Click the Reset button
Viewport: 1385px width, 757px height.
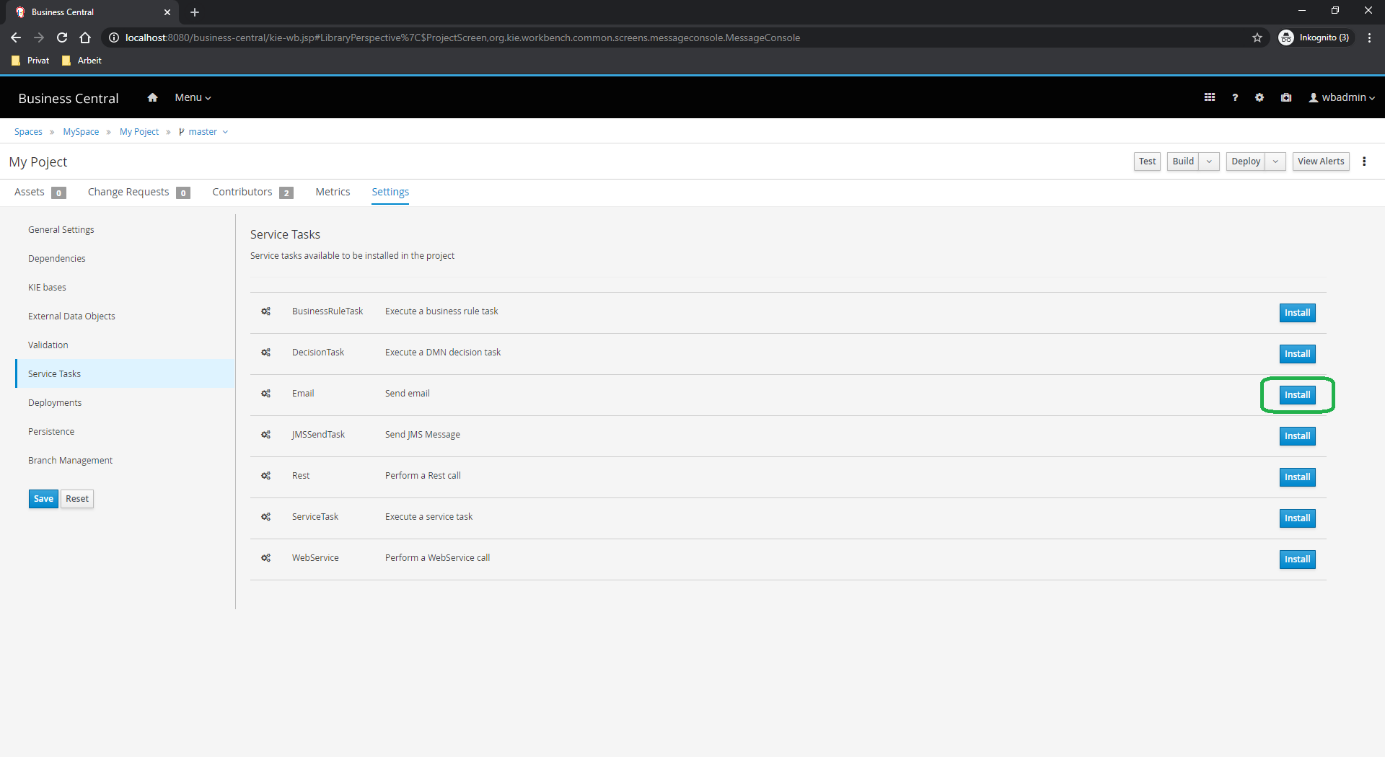tap(77, 499)
